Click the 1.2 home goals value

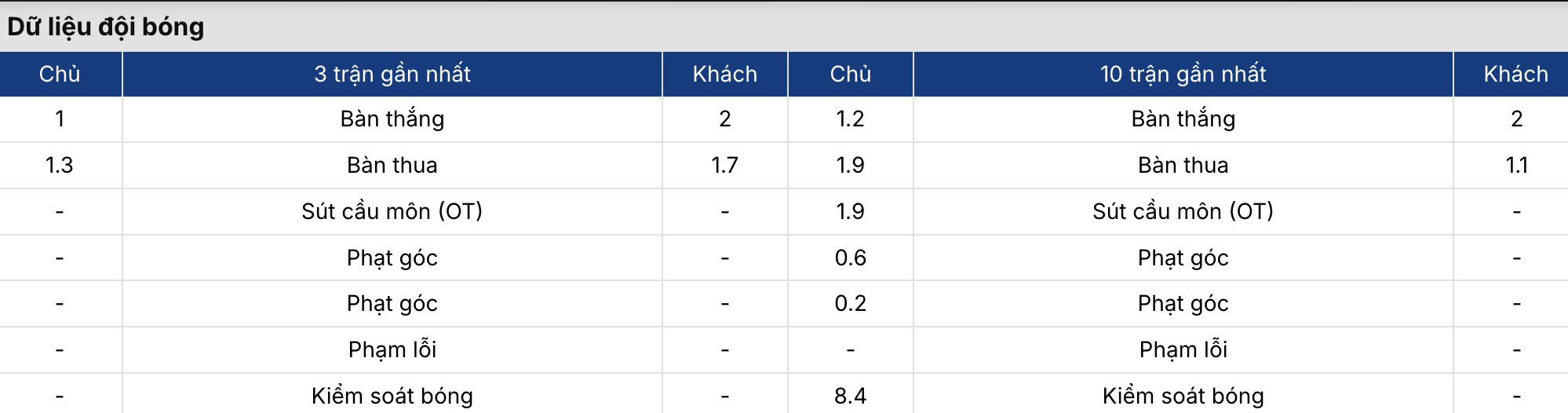click(x=851, y=119)
